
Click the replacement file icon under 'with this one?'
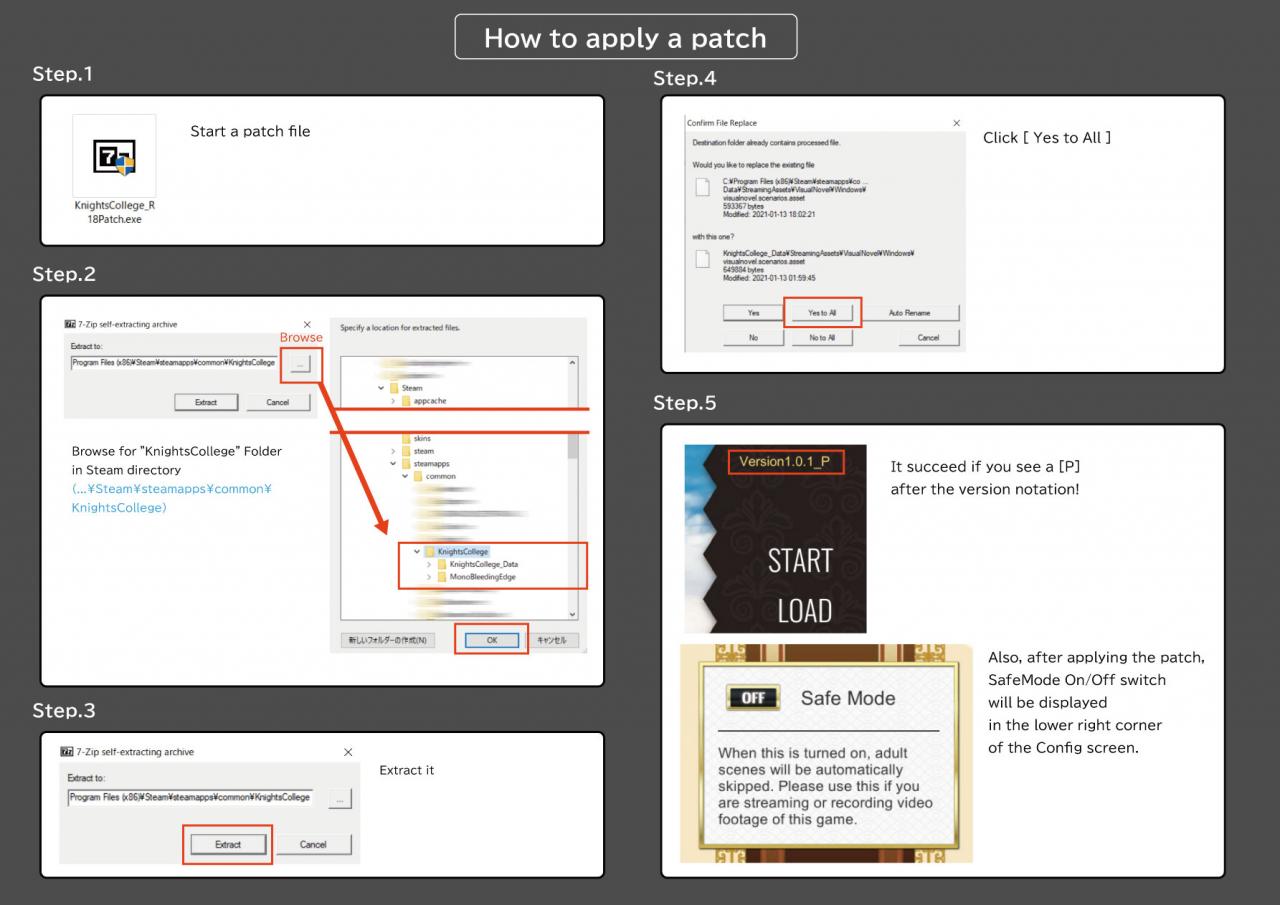[x=702, y=260]
